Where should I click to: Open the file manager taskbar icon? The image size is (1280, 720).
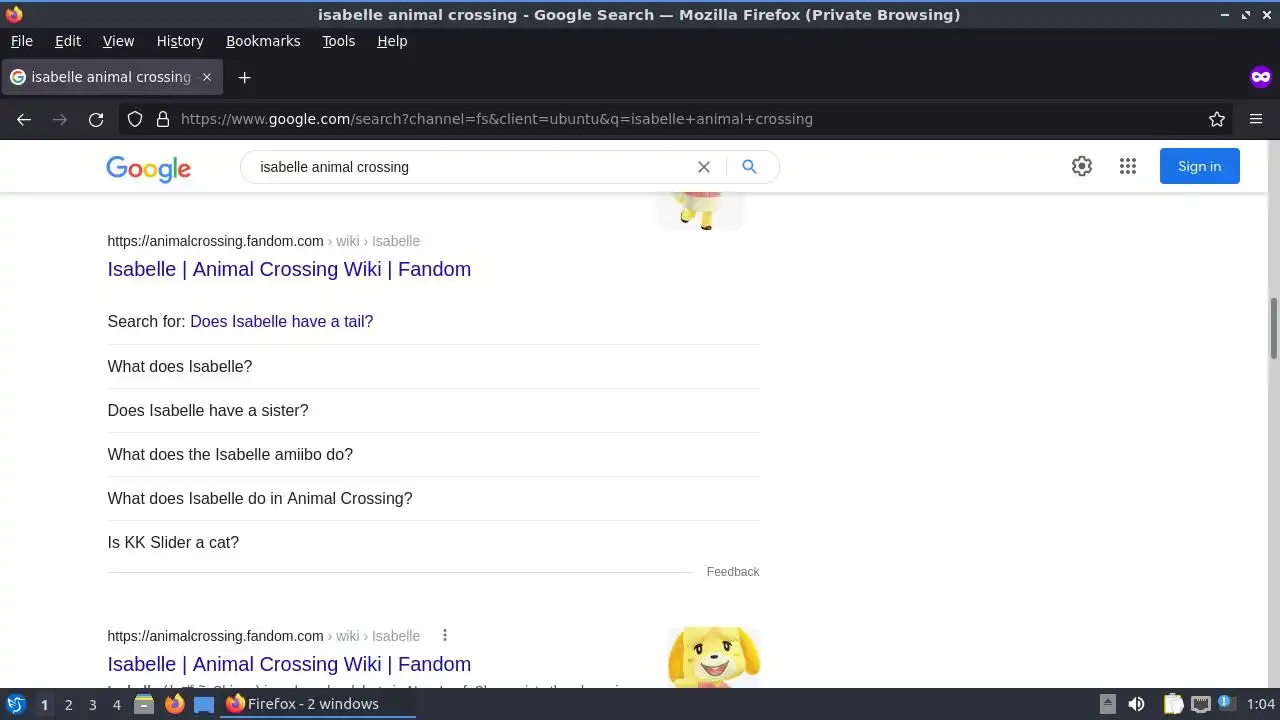pyautogui.click(x=144, y=704)
